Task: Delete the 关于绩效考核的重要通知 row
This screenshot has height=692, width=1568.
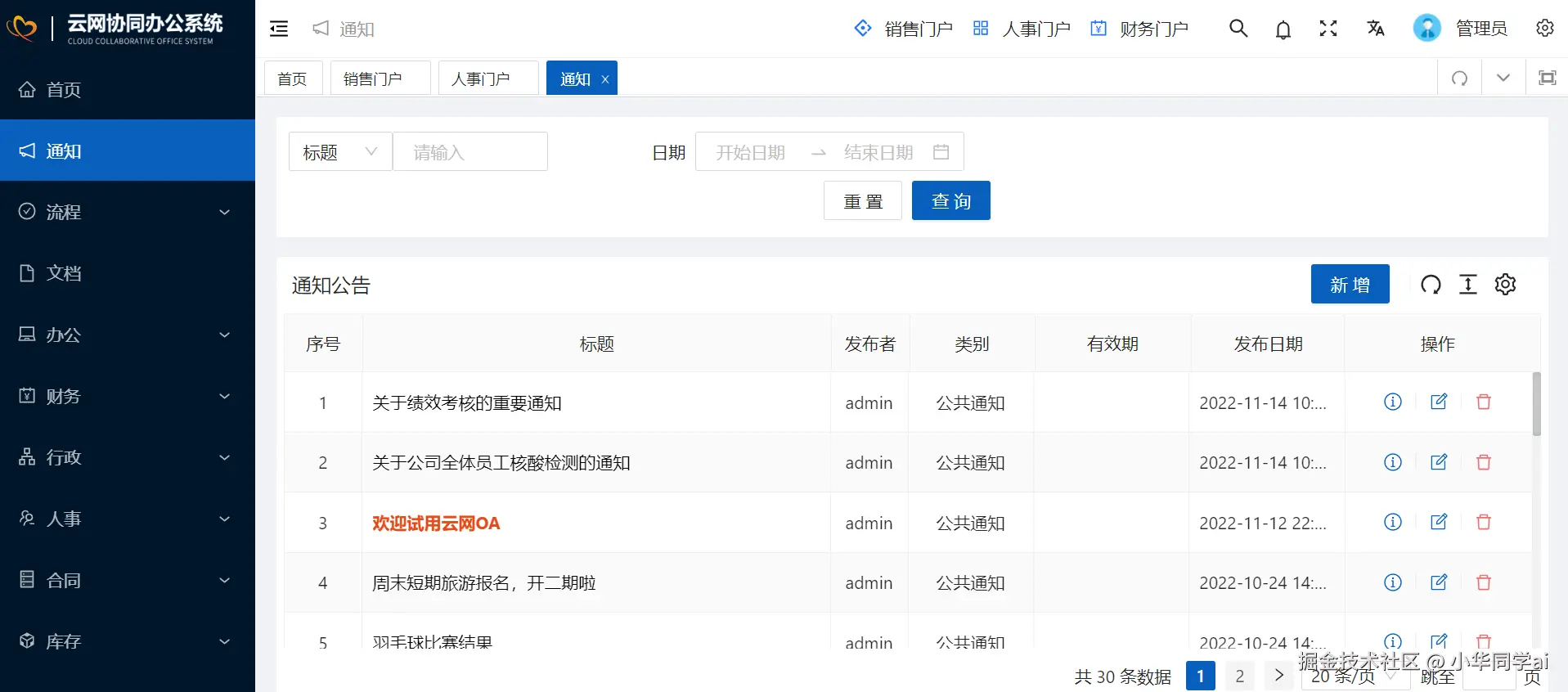Action: coord(1484,402)
